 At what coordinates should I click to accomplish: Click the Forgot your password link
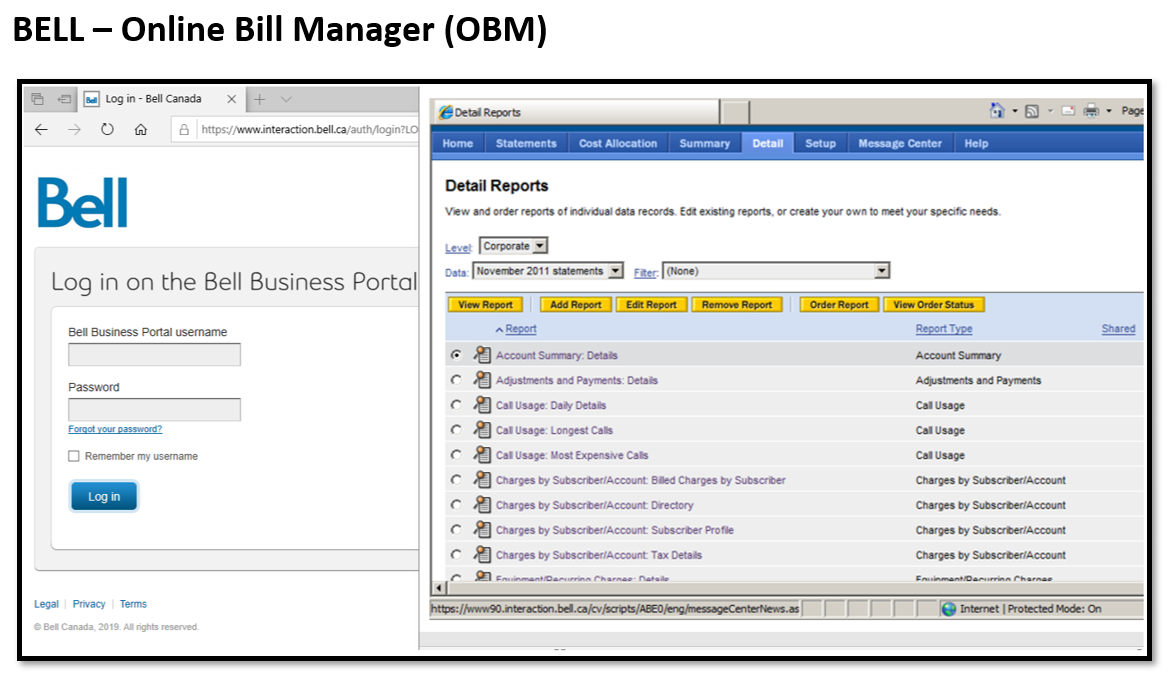click(115, 429)
